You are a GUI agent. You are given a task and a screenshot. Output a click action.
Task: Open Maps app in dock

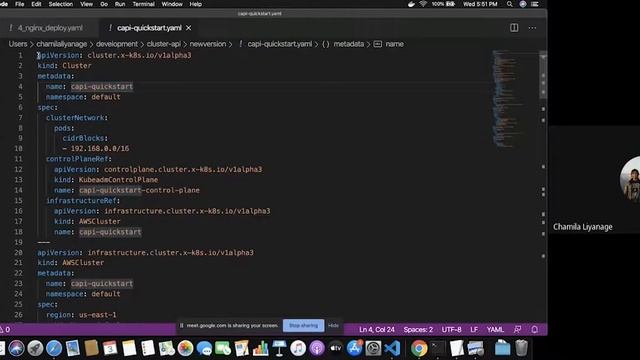(167, 348)
